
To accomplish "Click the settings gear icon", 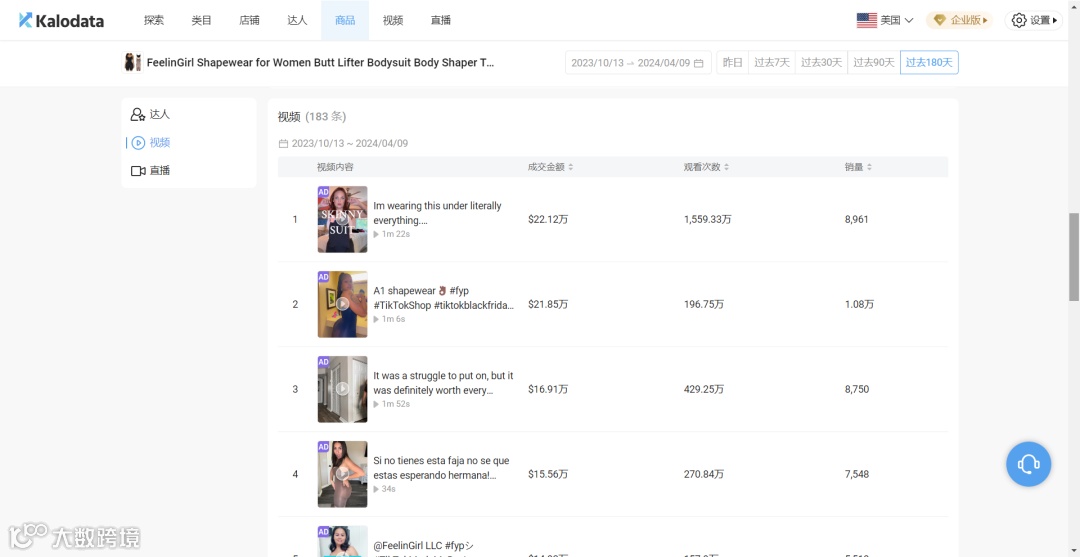I will pos(1019,21).
